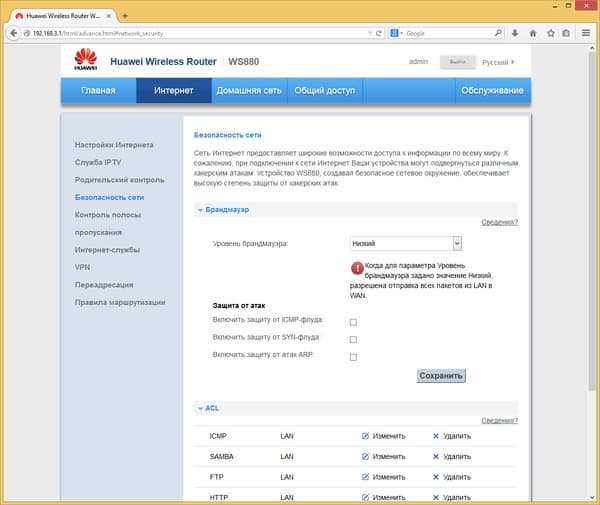Viewport: 600px width, 505px height.
Task: Click the warning icon beside the firewall note
Action: coord(357,268)
